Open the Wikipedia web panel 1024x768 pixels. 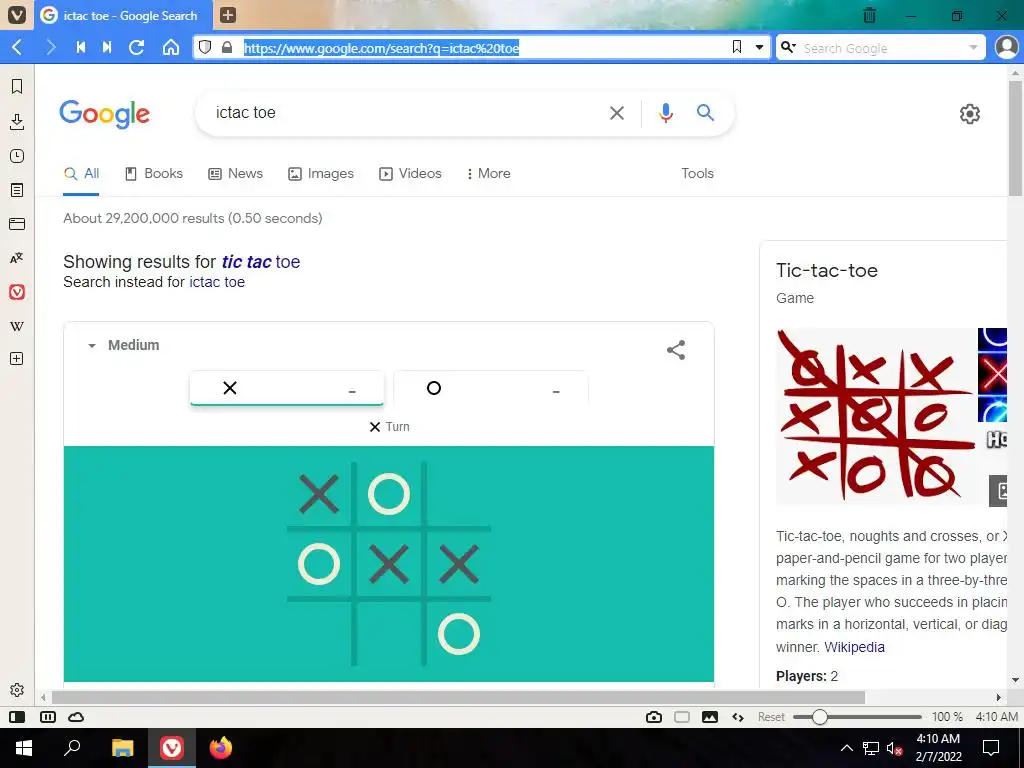click(17, 326)
